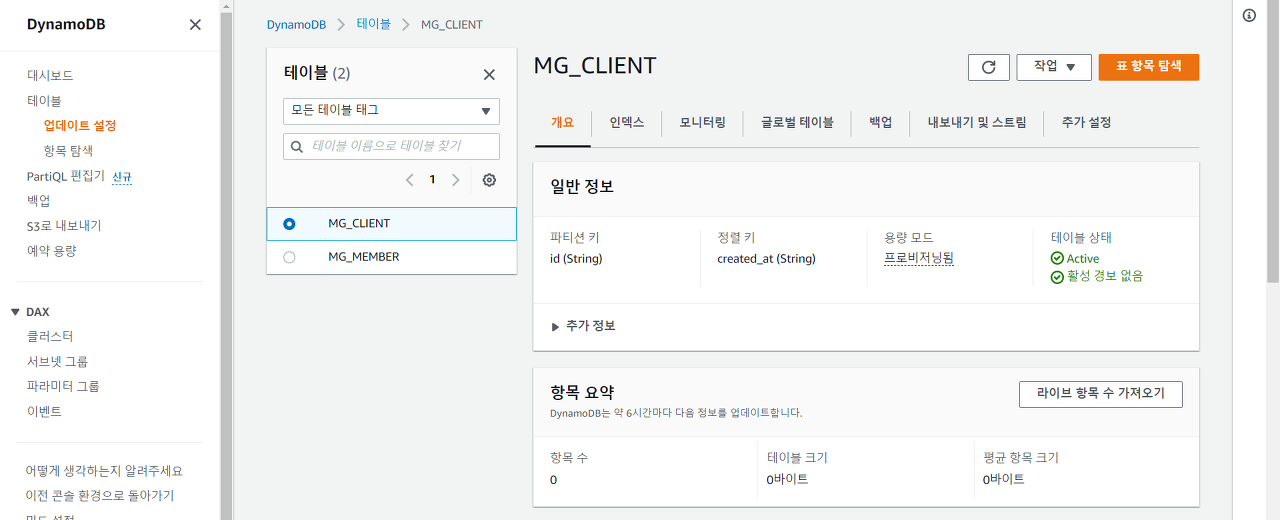Click the MG_CLIENT table row name

point(359,224)
